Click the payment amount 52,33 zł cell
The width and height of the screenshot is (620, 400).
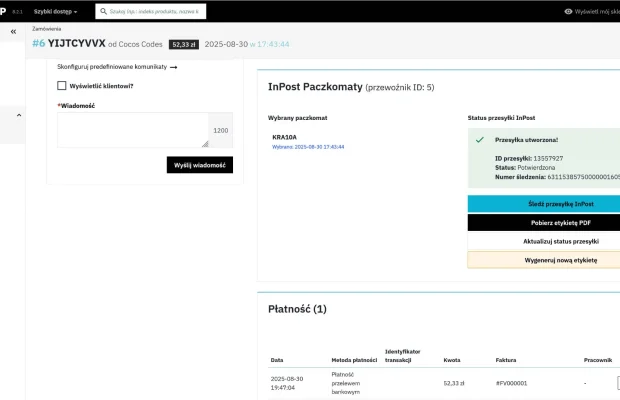coord(454,383)
